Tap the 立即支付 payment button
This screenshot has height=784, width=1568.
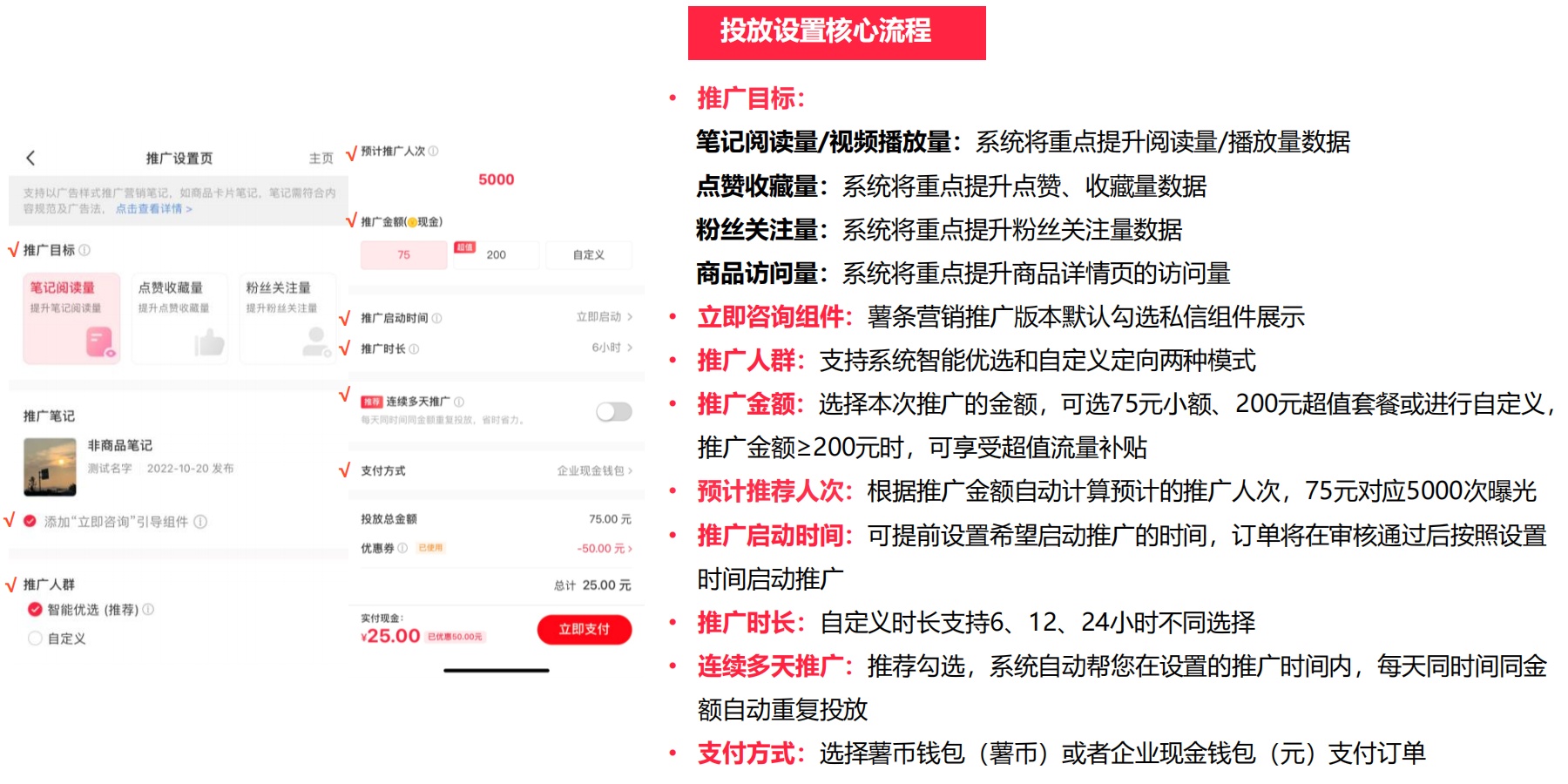(x=585, y=629)
